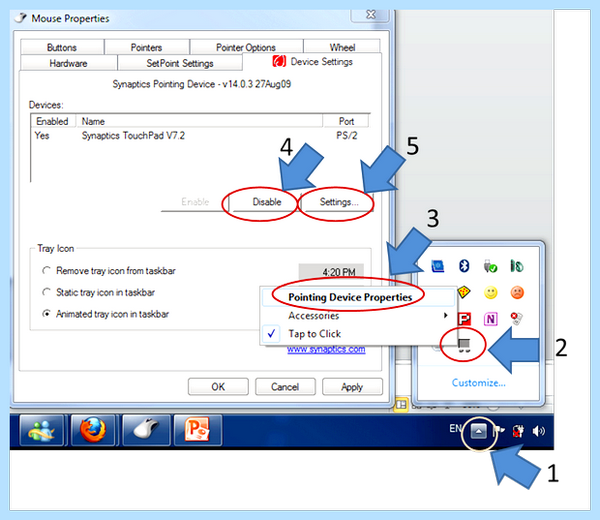Switch to the Buttons tab
The image size is (600, 520).
pyautogui.click(x=62, y=47)
